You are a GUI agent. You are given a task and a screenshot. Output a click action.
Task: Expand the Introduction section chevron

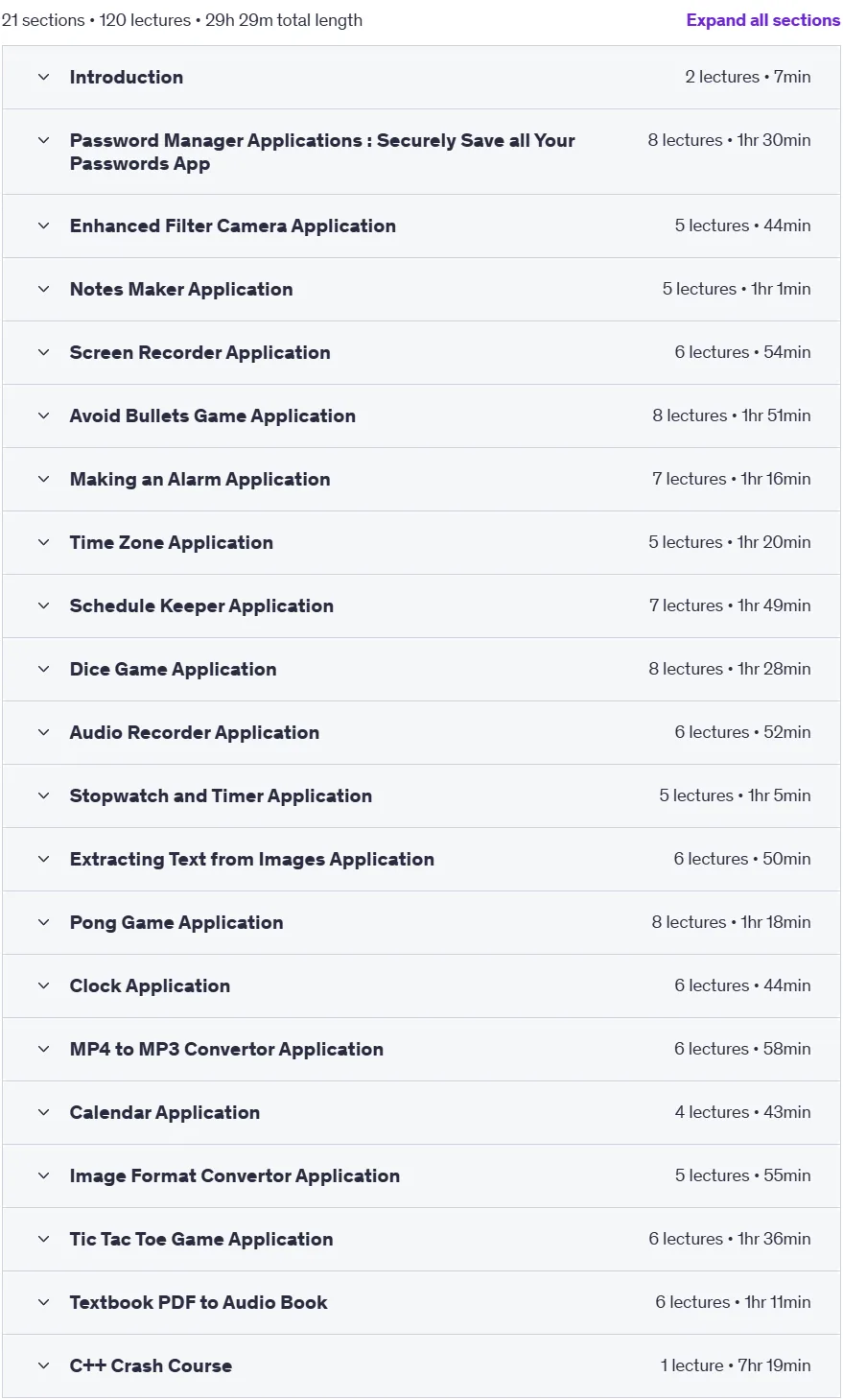43,77
